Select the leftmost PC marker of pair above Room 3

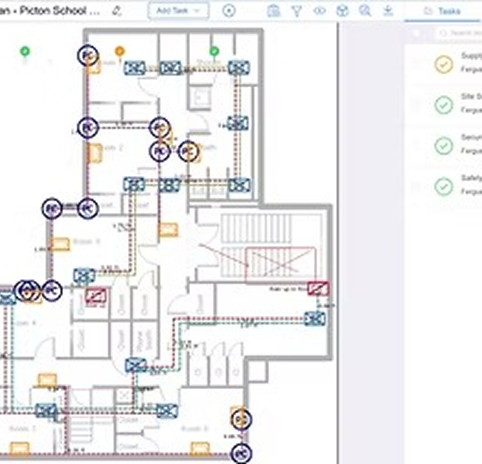52,209
